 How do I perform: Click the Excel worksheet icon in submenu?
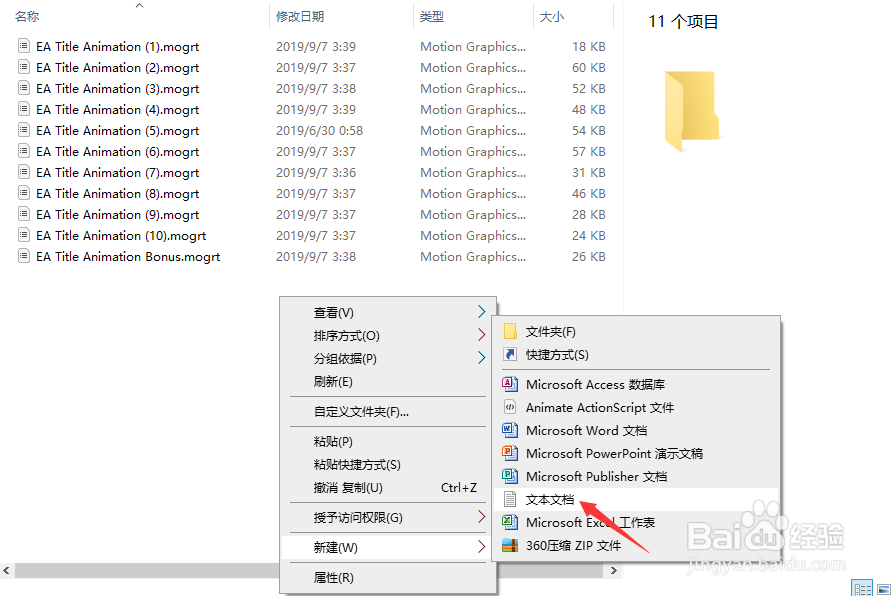[510, 522]
